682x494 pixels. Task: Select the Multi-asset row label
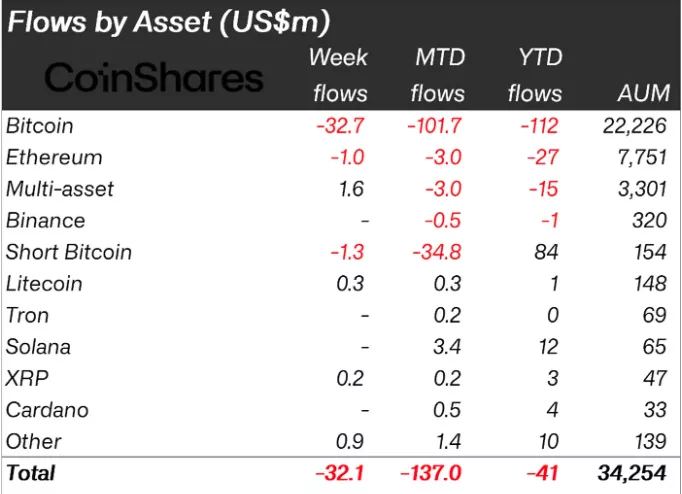60,189
